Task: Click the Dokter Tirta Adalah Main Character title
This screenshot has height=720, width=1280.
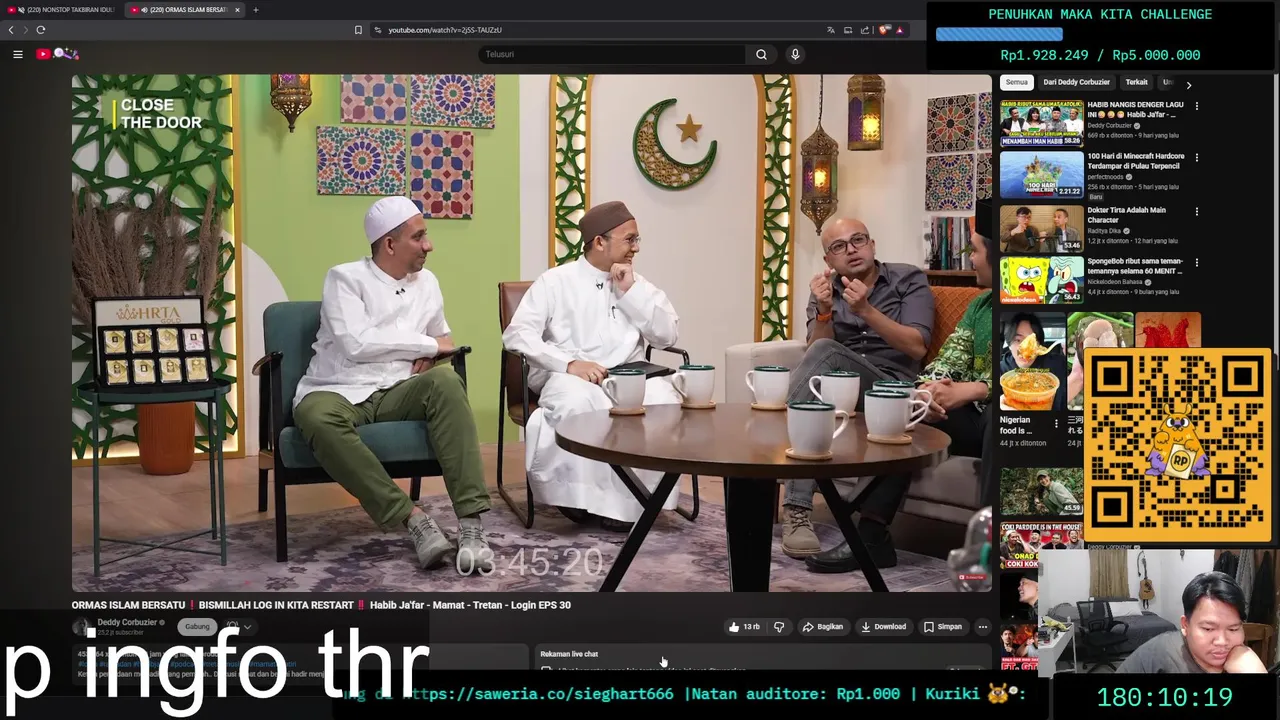Action: [x=1126, y=215]
